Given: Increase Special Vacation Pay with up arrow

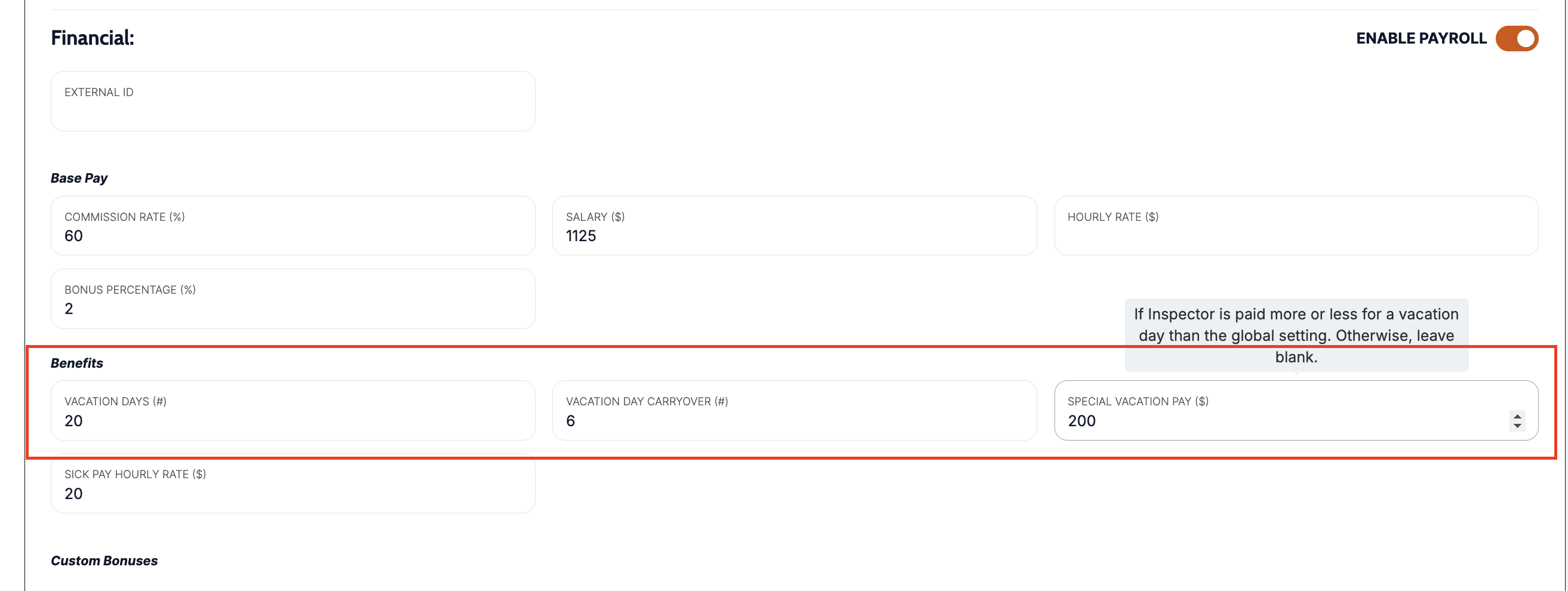Looking at the screenshot, I should point(1517,416).
